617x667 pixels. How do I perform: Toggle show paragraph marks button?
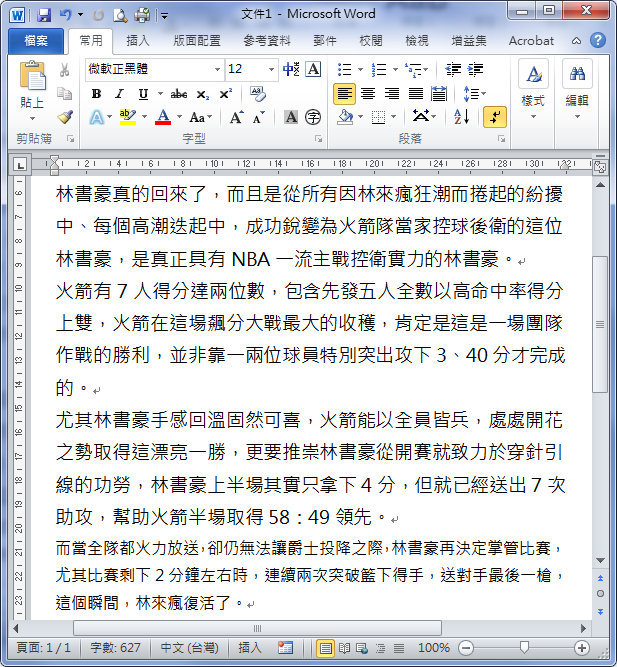tap(495, 117)
